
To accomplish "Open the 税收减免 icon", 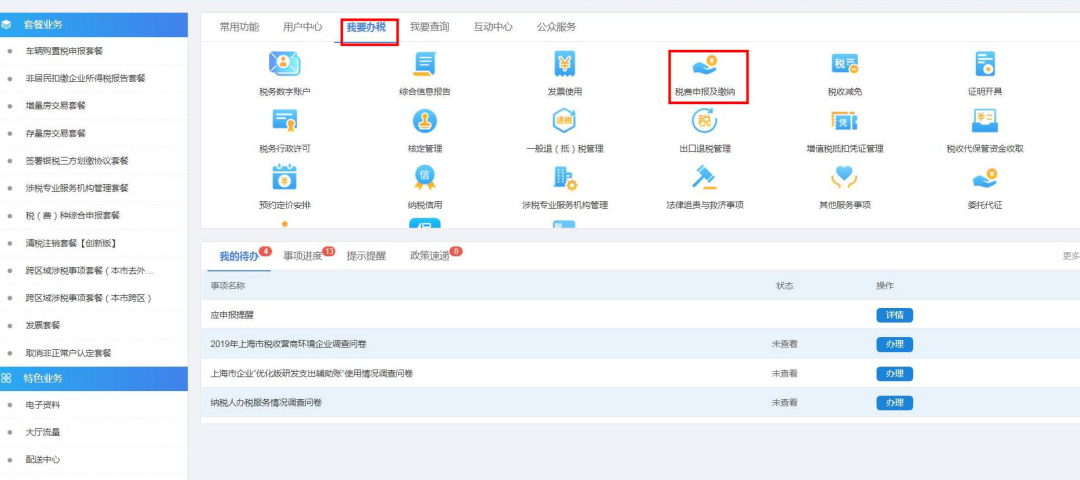I will 844,64.
